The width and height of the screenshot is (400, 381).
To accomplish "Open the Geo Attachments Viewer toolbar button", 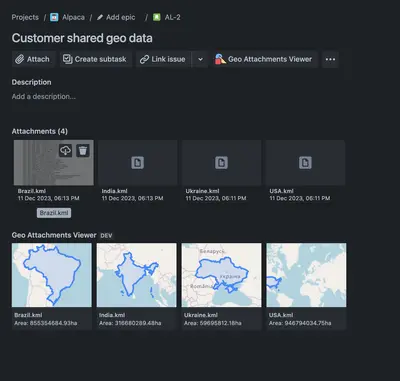I will pos(265,59).
